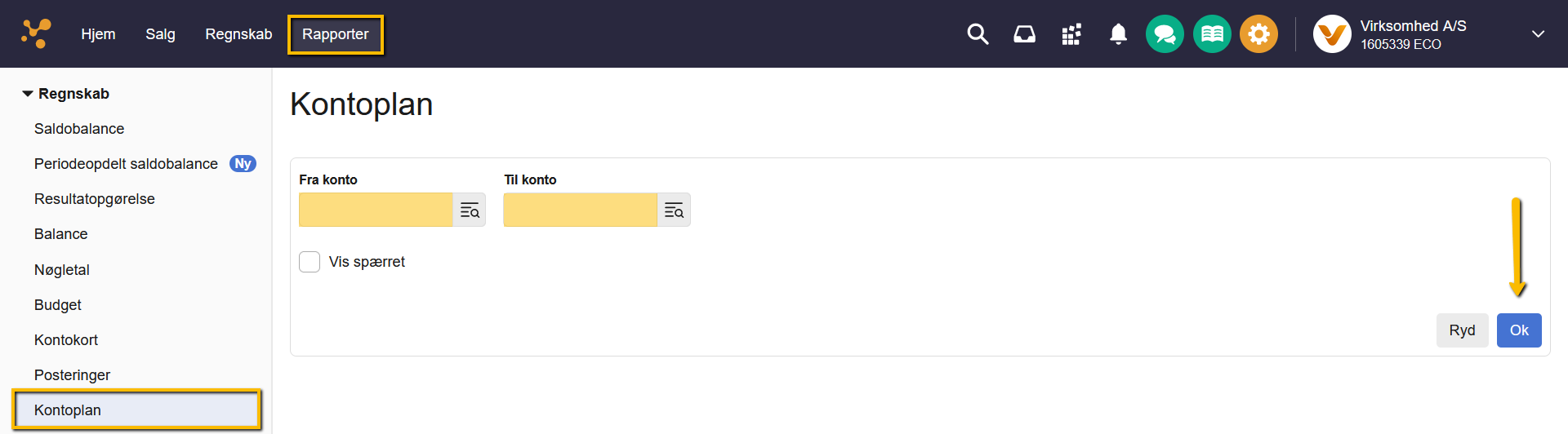Click the e-conomic logo icon
The image size is (1568, 434).
[36, 33]
